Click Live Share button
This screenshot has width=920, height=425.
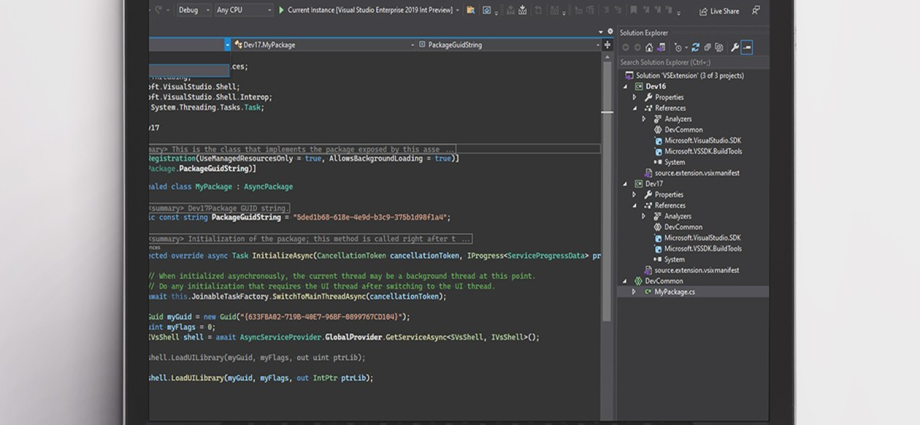(719, 11)
